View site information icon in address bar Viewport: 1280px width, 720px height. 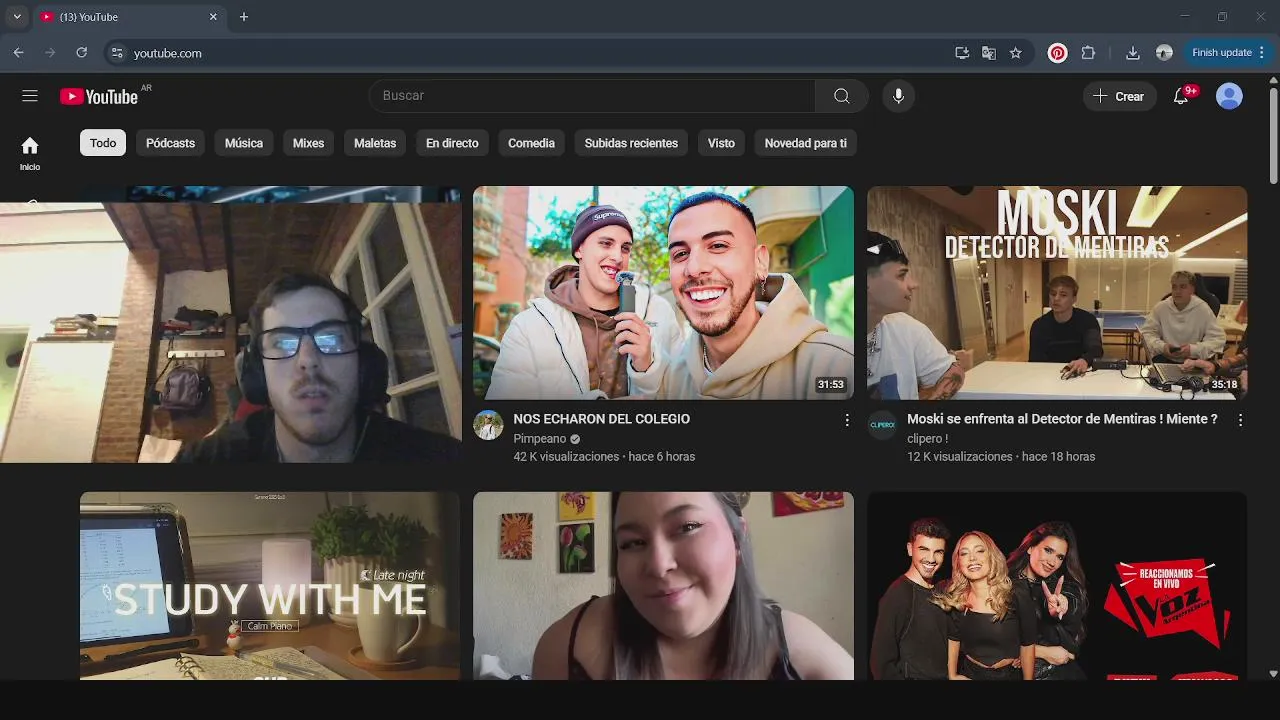coord(117,53)
